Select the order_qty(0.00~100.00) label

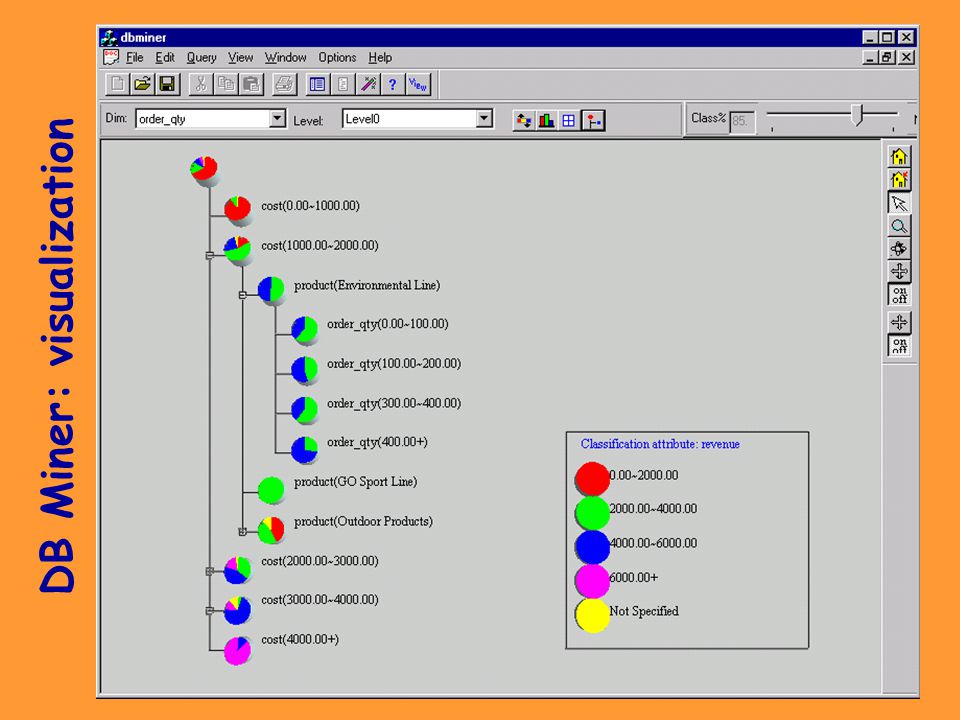click(x=388, y=324)
